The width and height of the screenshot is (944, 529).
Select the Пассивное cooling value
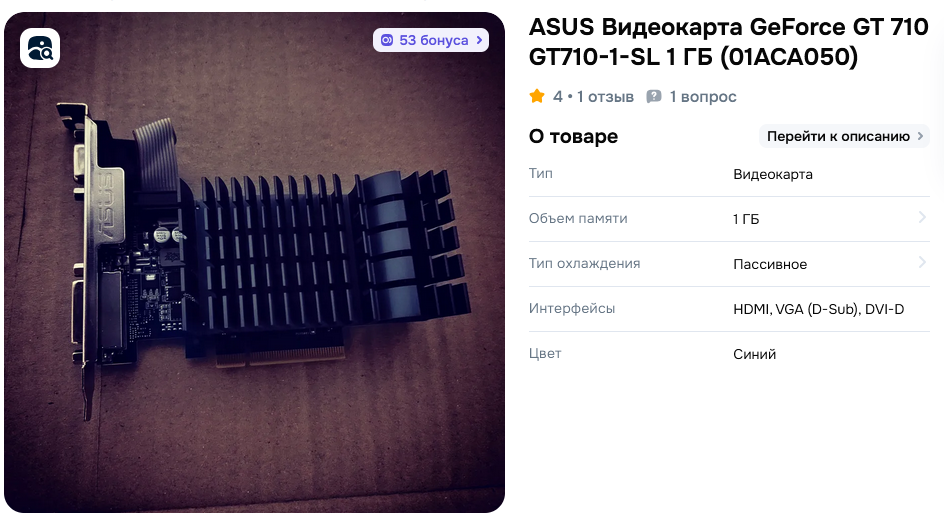pos(770,264)
